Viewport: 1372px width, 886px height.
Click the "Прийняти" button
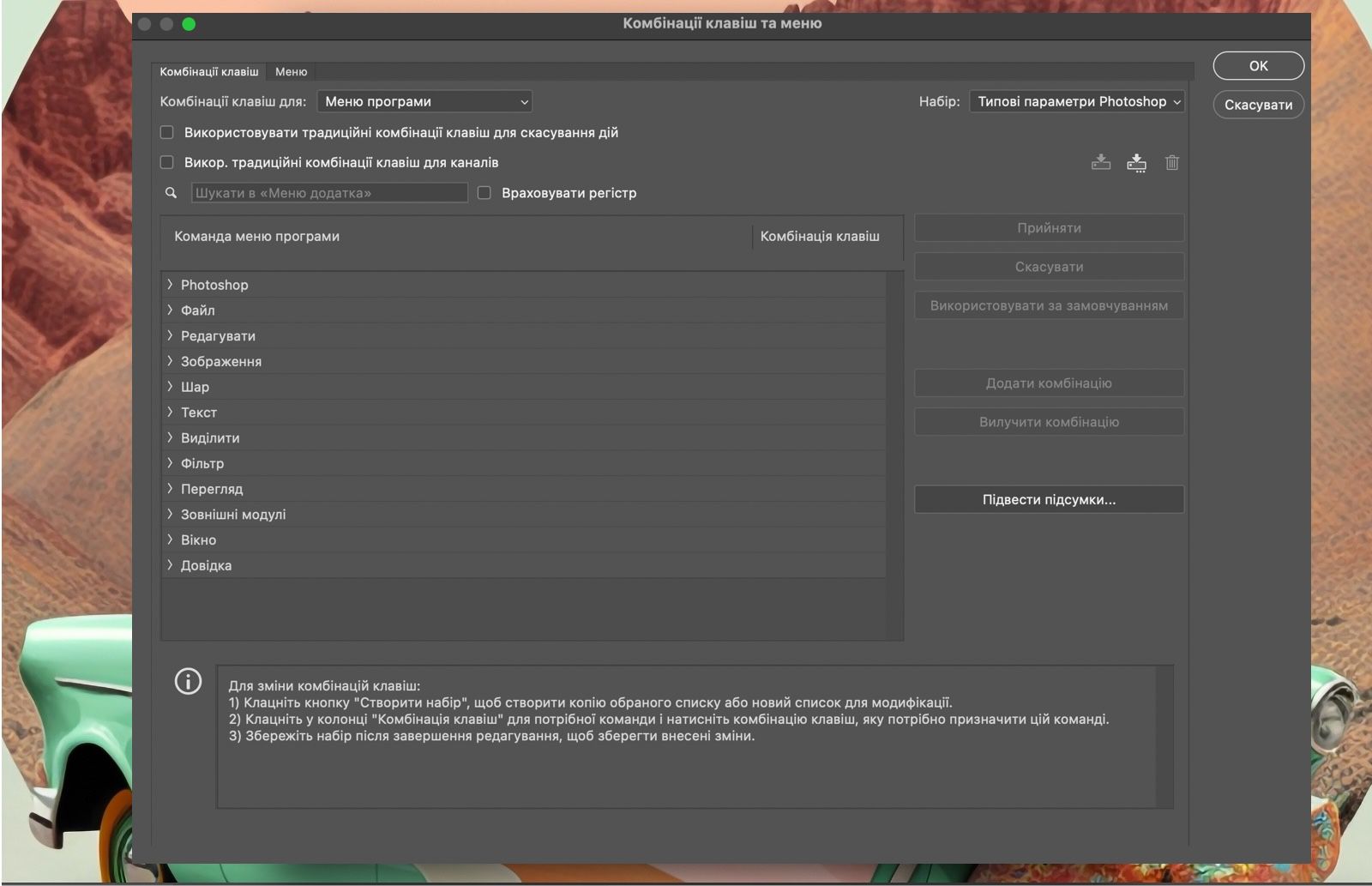(1049, 228)
